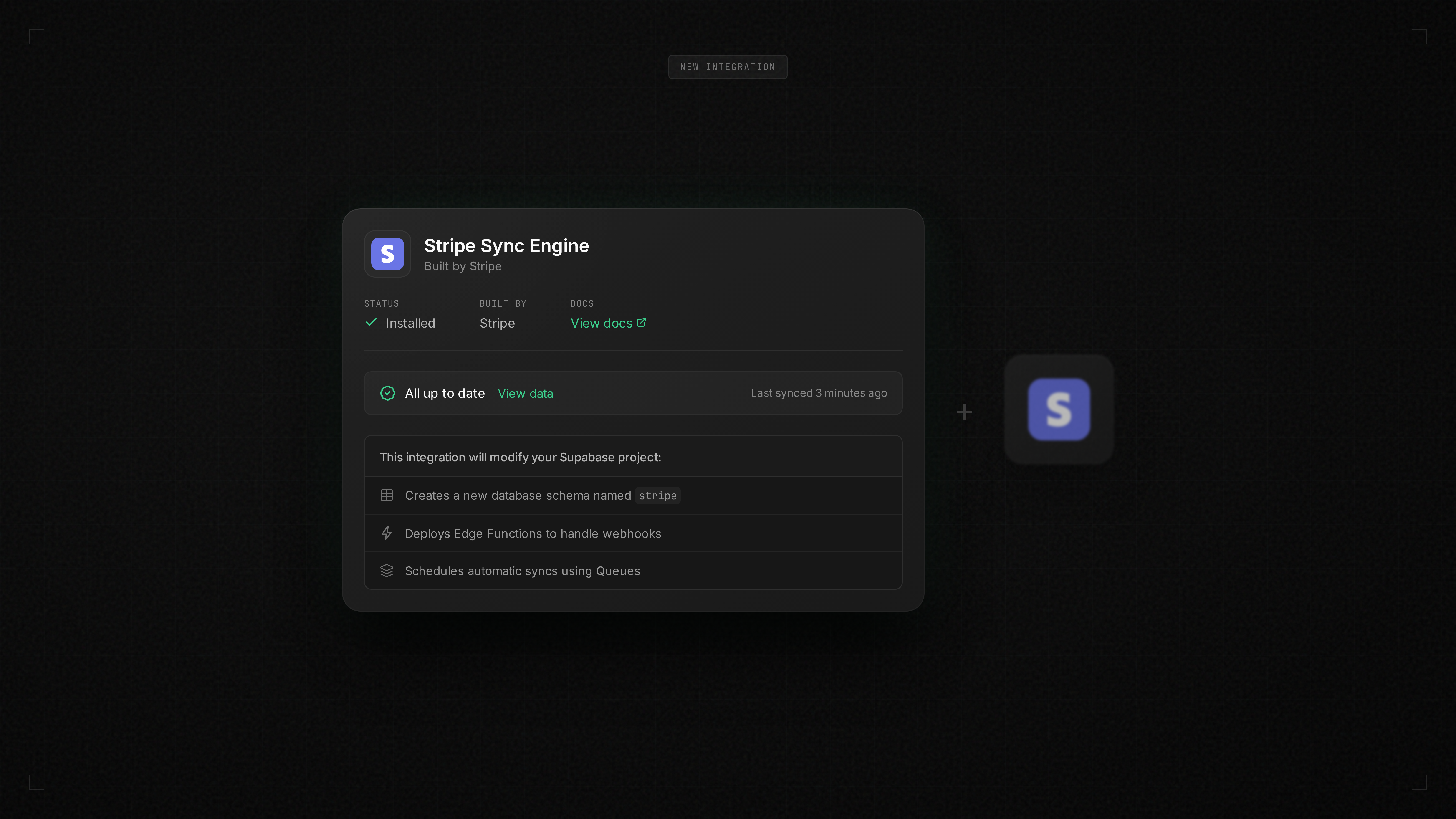Image resolution: width=1456 pixels, height=819 pixels.
Task: Click the database table schema icon
Action: pos(387,495)
